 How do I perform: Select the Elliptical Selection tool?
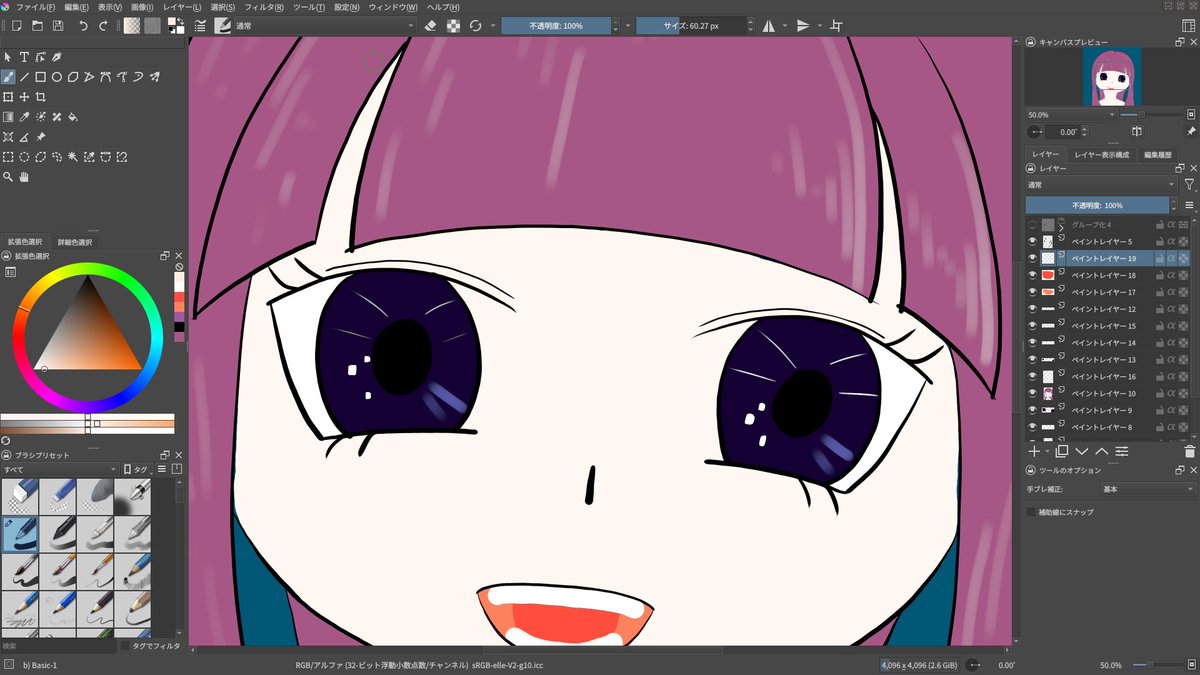point(24,157)
